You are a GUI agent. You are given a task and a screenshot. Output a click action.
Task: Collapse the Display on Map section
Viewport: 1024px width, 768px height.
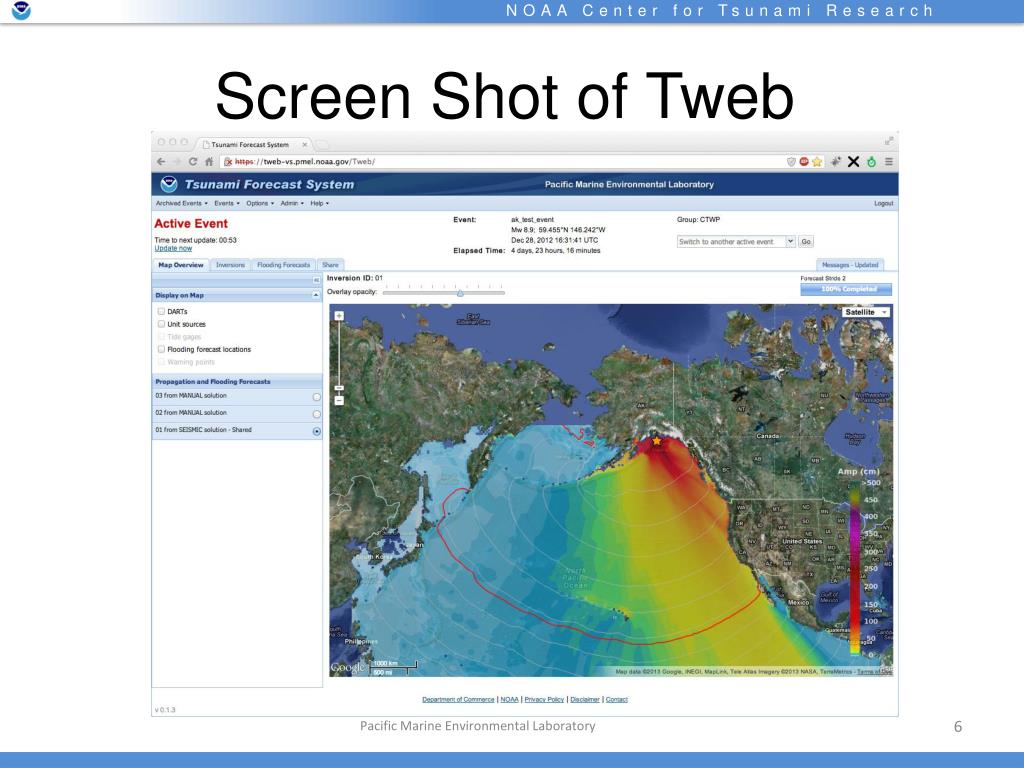(x=316, y=295)
